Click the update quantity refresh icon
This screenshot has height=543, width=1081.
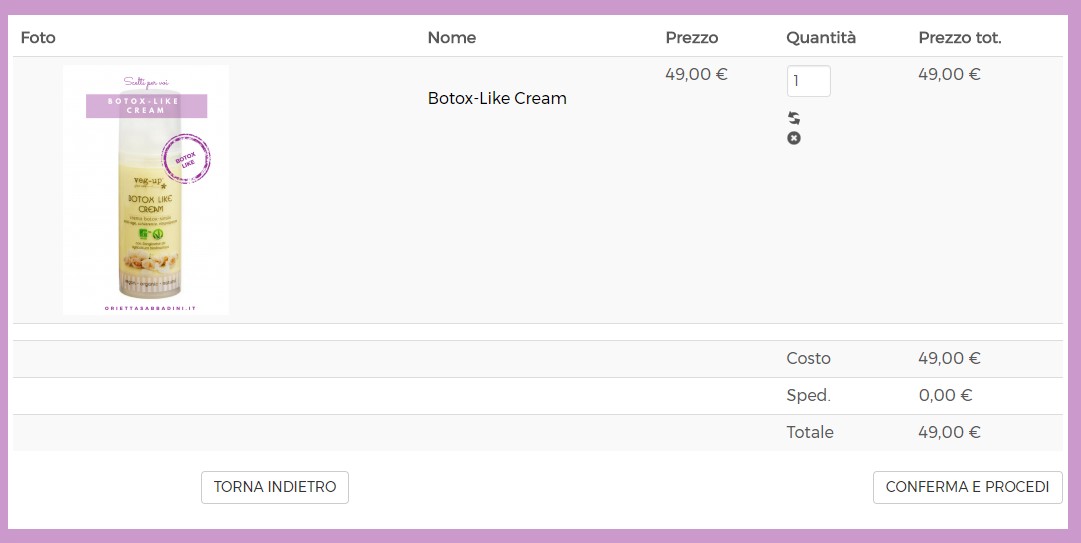click(794, 118)
